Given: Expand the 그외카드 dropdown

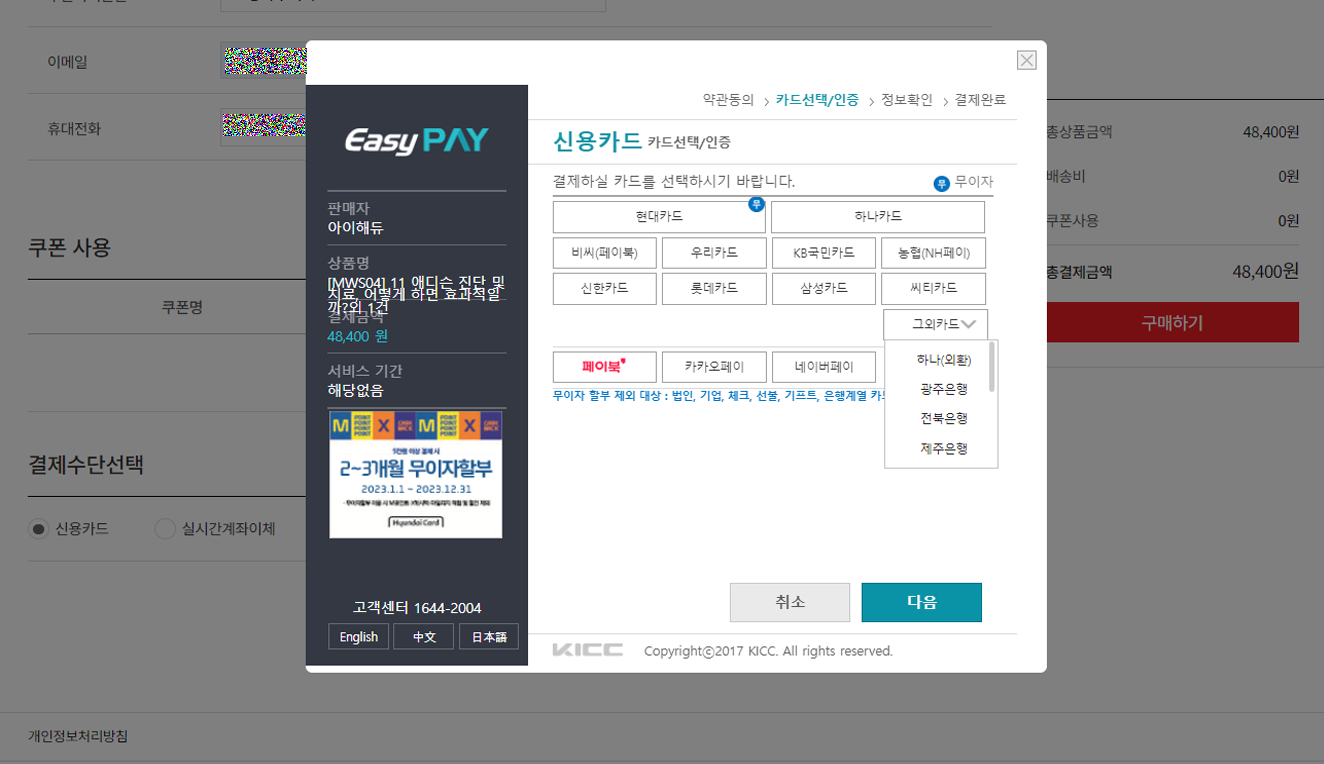Looking at the screenshot, I should click(935, 324).
